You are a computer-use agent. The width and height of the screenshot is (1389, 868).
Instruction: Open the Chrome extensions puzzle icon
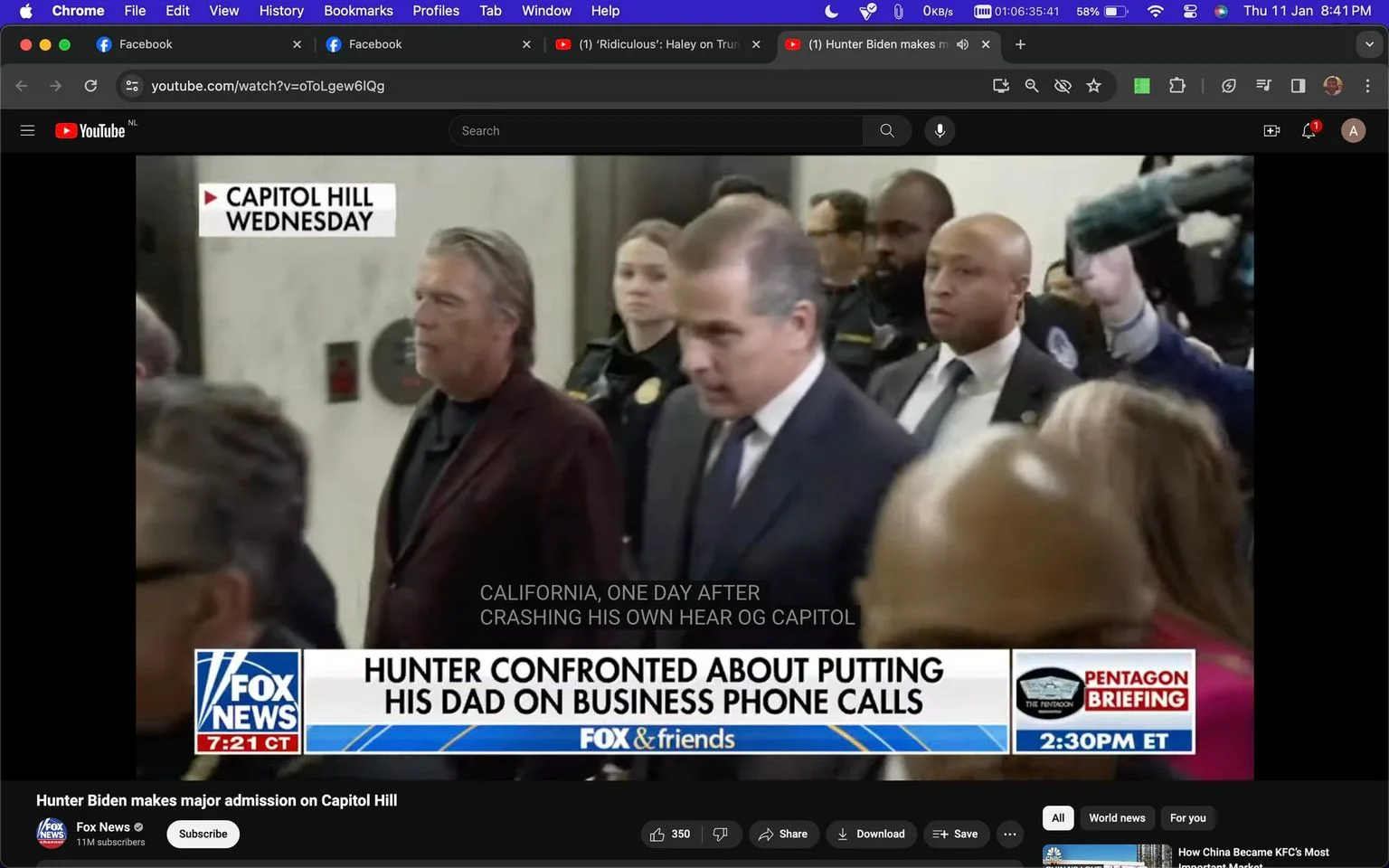(x=1176, y=86)
